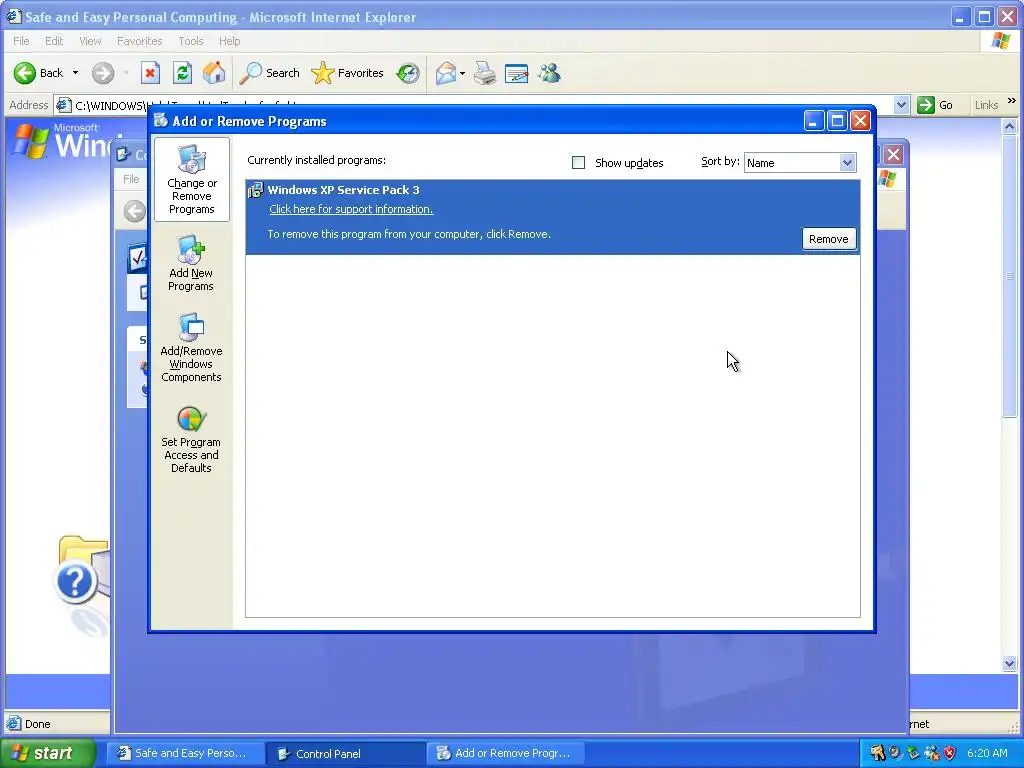The width and height of the screenshot is (1024, 768).
Task: Open Click here for support information link
Action: (x=351, y=209)
